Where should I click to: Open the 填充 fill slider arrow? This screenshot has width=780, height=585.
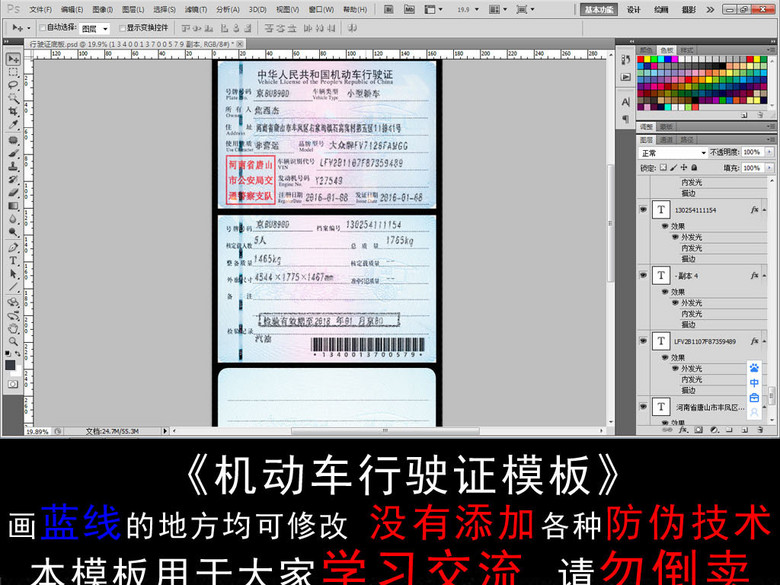770,168
